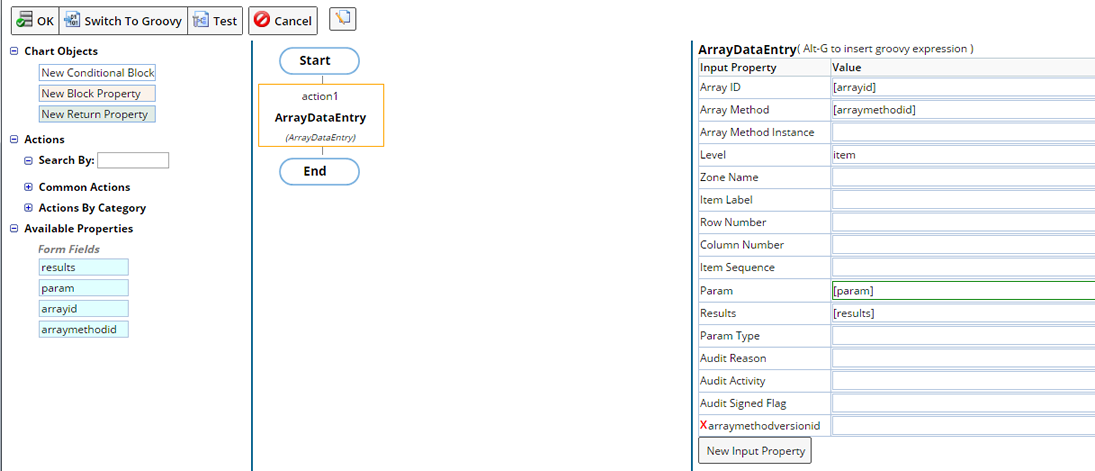Click the New Input Property button
This screenshot has height=471, width=1095.
754,451
